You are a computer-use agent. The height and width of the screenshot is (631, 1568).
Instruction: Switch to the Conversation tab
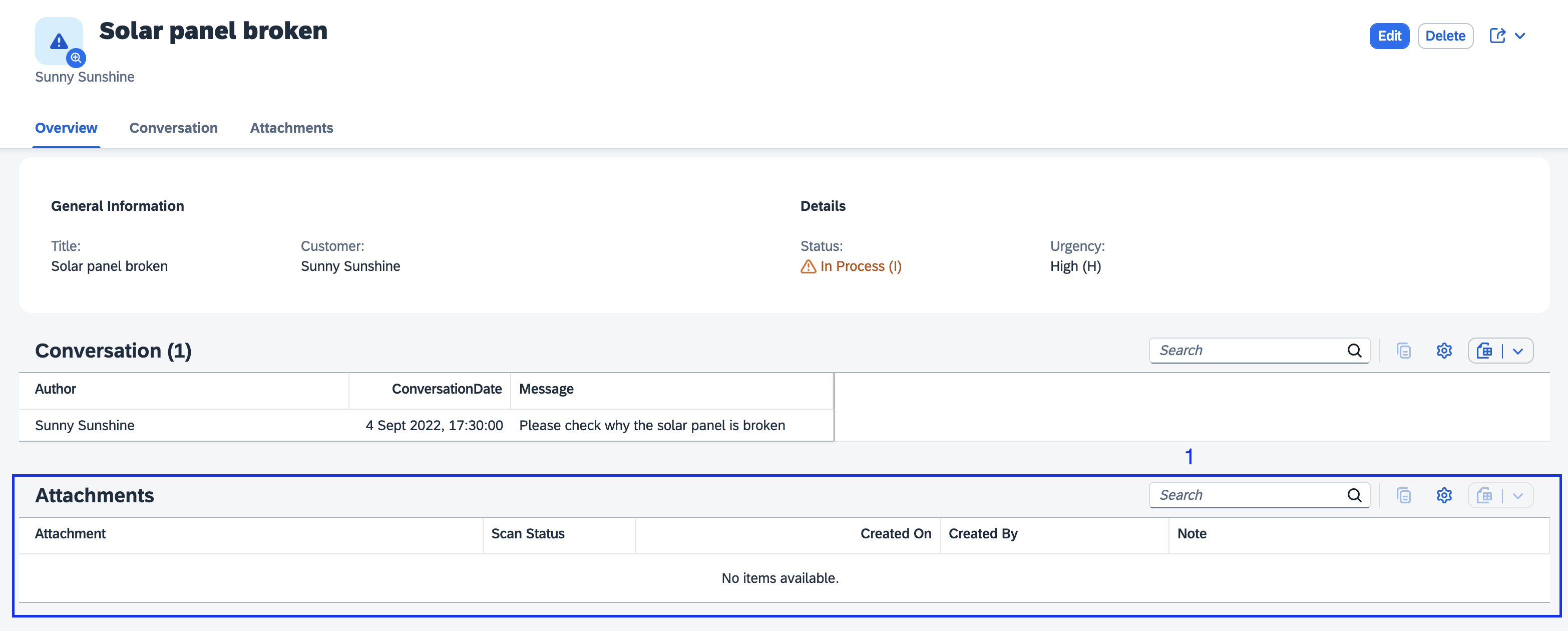coord(173,127)
